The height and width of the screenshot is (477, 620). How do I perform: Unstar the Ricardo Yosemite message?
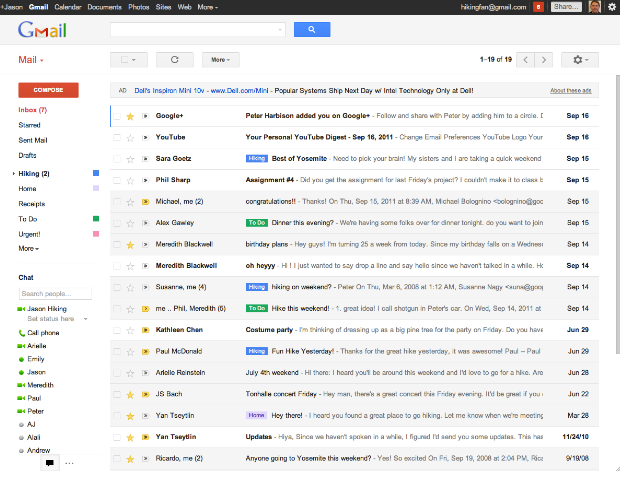(x=130, y=459)
